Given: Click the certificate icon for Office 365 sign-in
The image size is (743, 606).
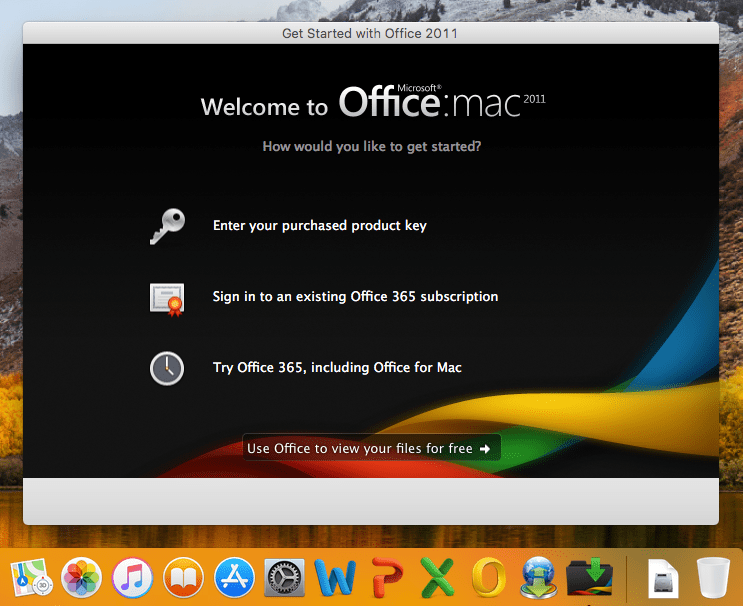Looking at the screenshot, I should 167,299.
